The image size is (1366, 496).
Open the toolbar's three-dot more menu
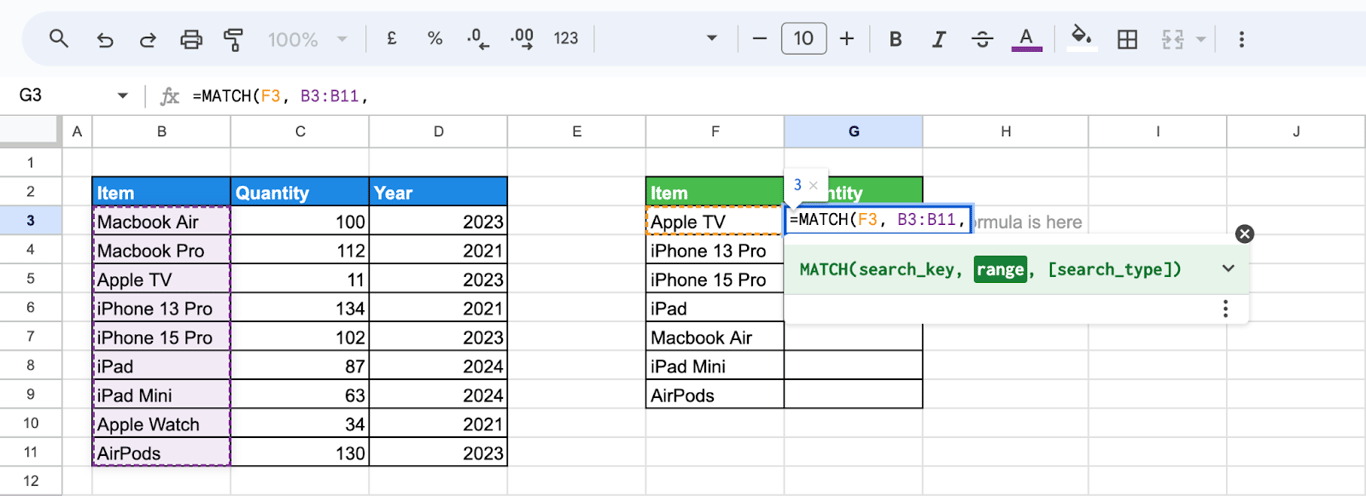tap(1241, 39)
